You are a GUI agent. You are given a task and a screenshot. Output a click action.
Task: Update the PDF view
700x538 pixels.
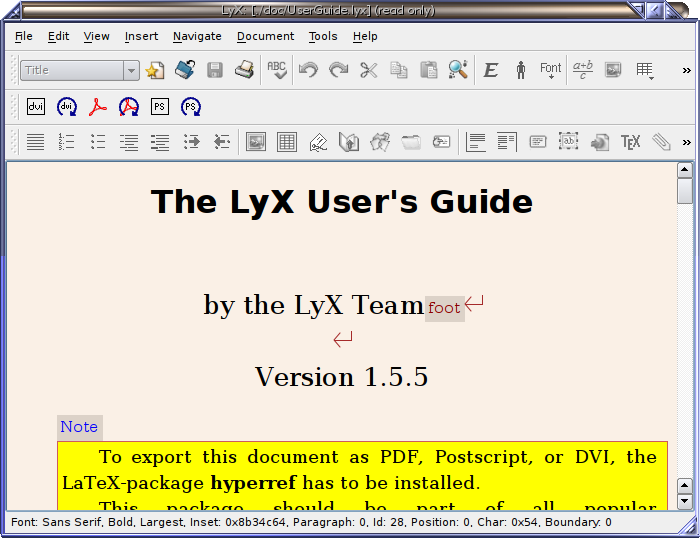tap(129, 107)
